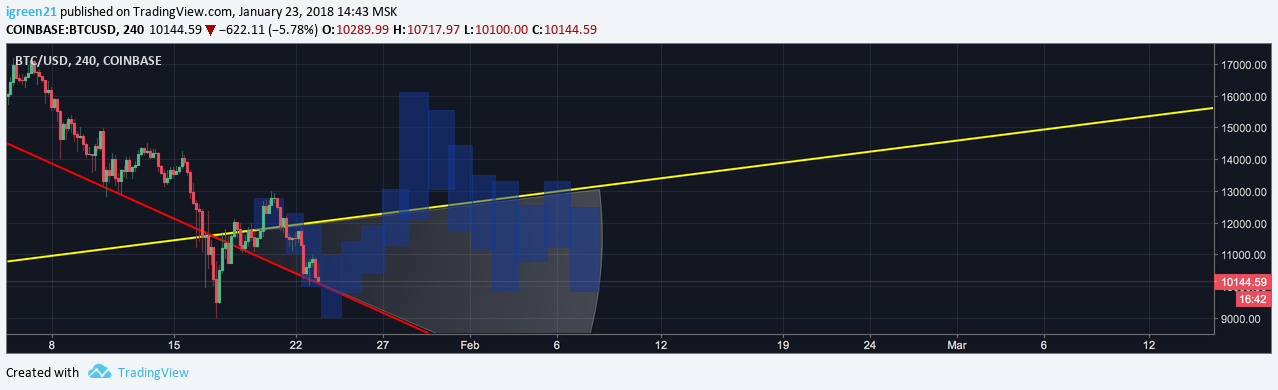Open the TradingView link in footer
This screenshot has height=390, width=1278.
[x=153, y=372]
